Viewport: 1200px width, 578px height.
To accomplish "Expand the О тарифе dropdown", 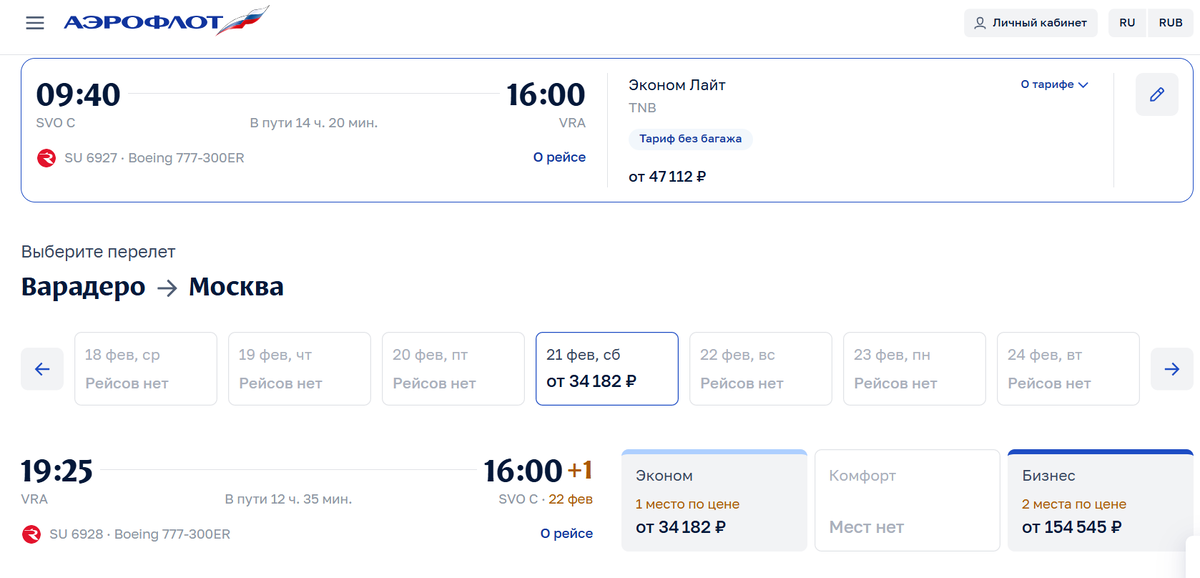I will [1053, 85].
